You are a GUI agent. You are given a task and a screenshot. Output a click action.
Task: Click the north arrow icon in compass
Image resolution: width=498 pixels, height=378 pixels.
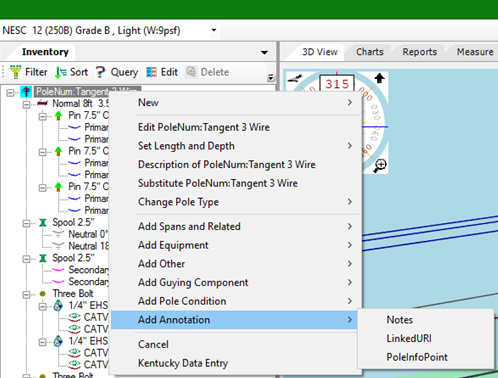tap(379, 78)
